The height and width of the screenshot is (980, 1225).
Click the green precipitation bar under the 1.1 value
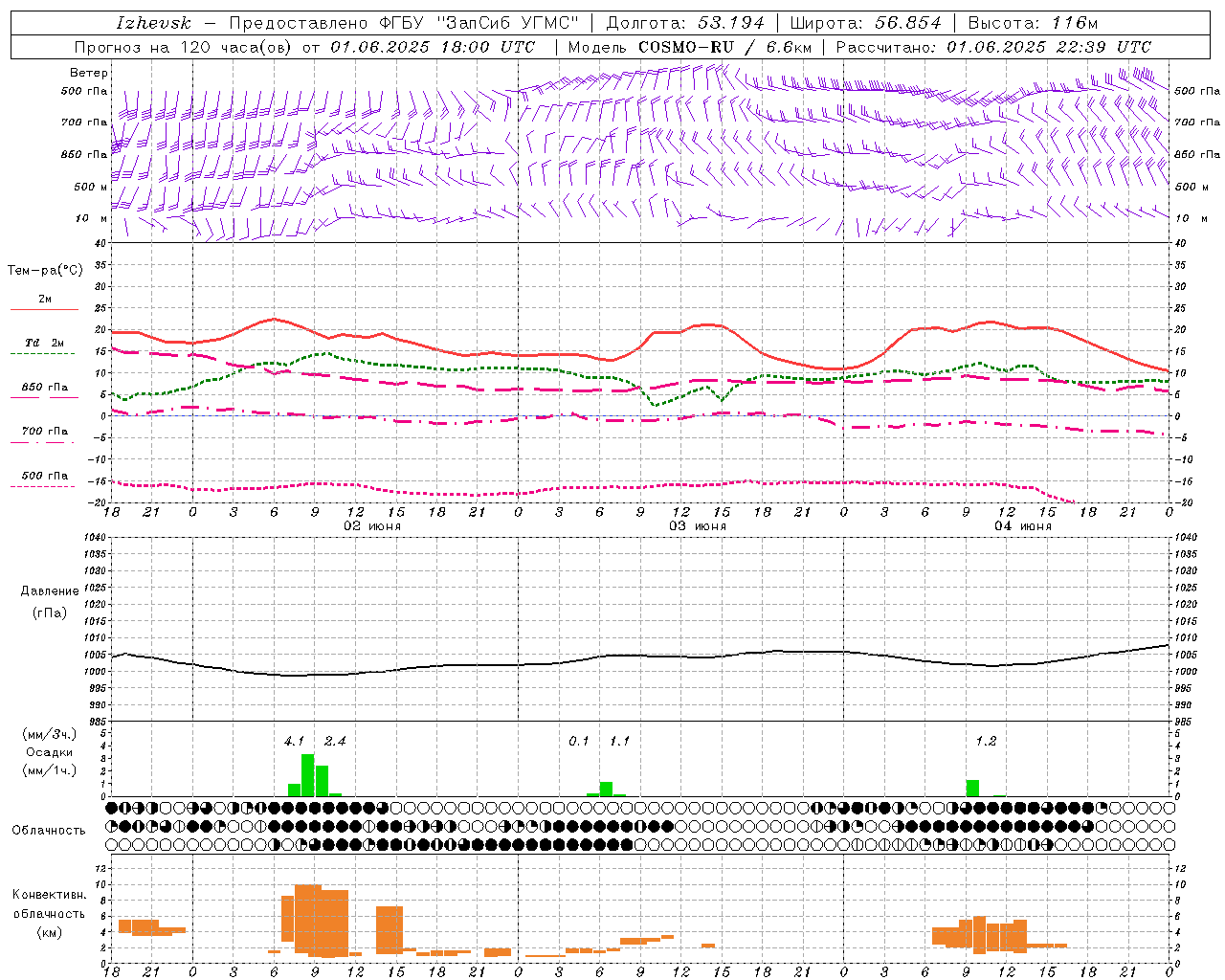tap(607, 789)
